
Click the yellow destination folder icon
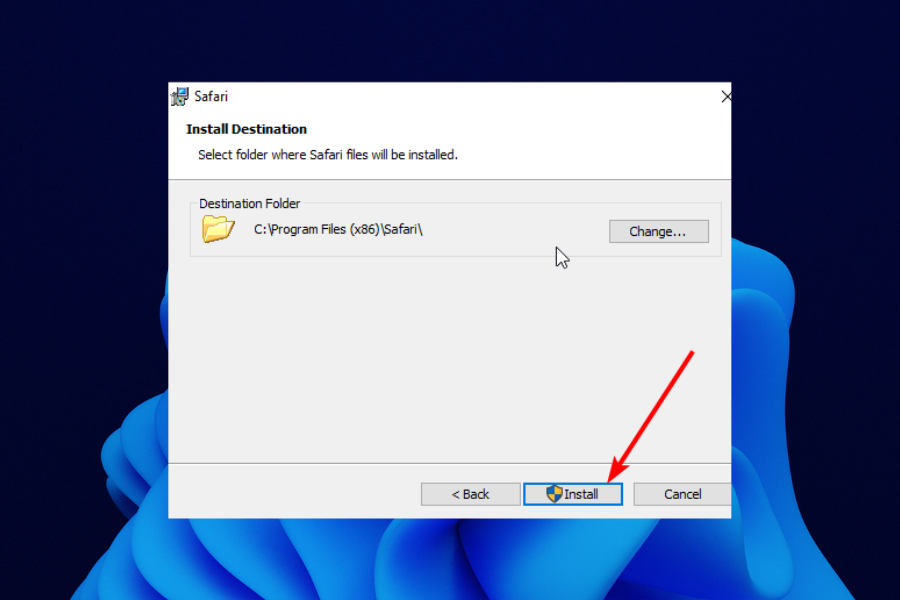point(218,229)
